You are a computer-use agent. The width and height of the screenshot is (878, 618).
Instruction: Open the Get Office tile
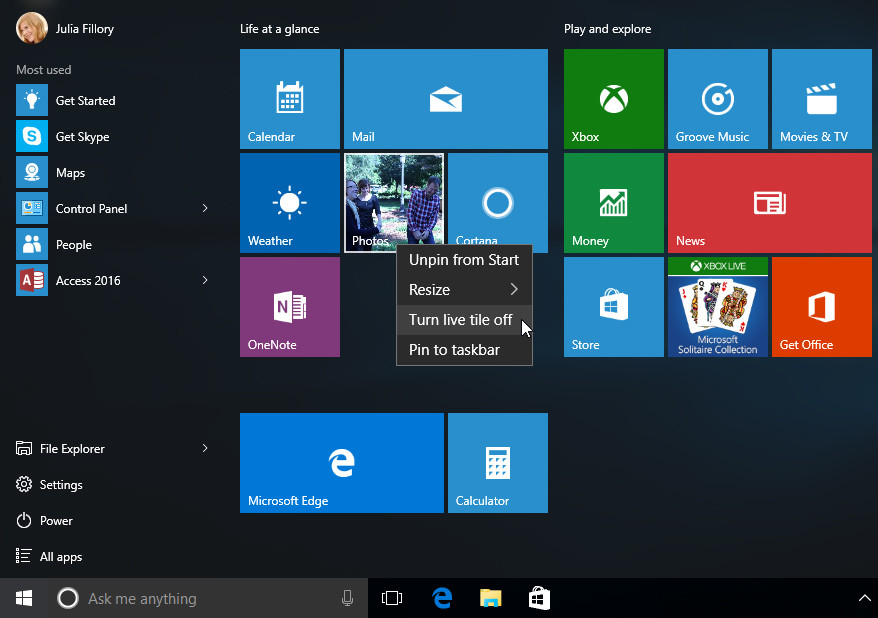pyautogui.click(x=821, y=307)
